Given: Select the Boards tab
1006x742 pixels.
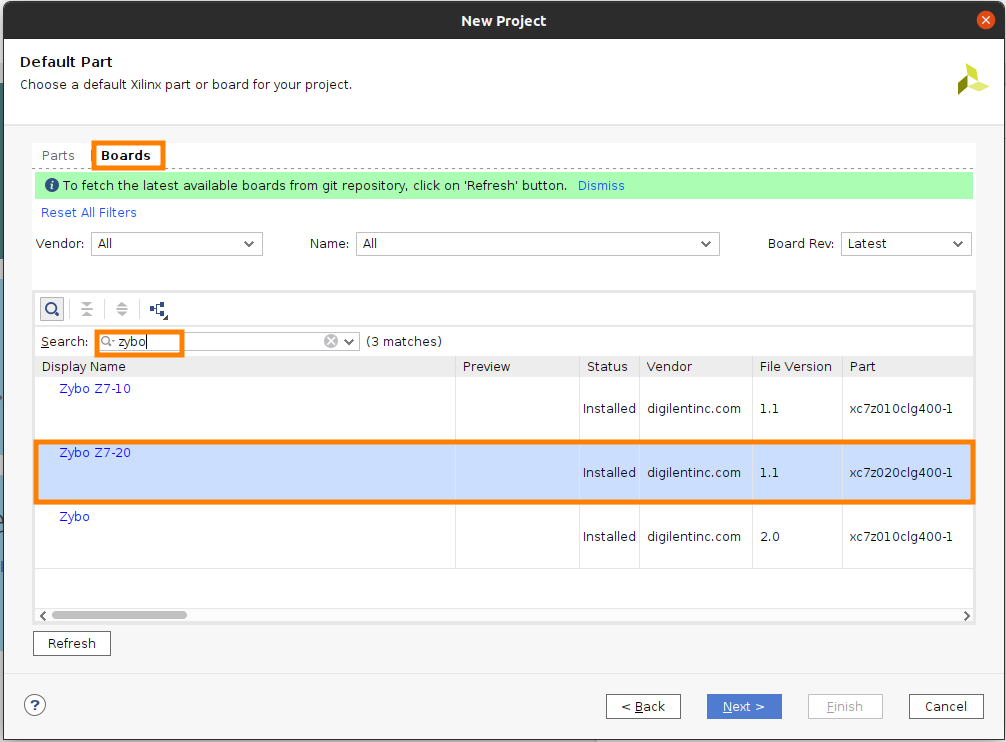Looking at the screenshot, I should pyautogui.click(x=126, y=155).
